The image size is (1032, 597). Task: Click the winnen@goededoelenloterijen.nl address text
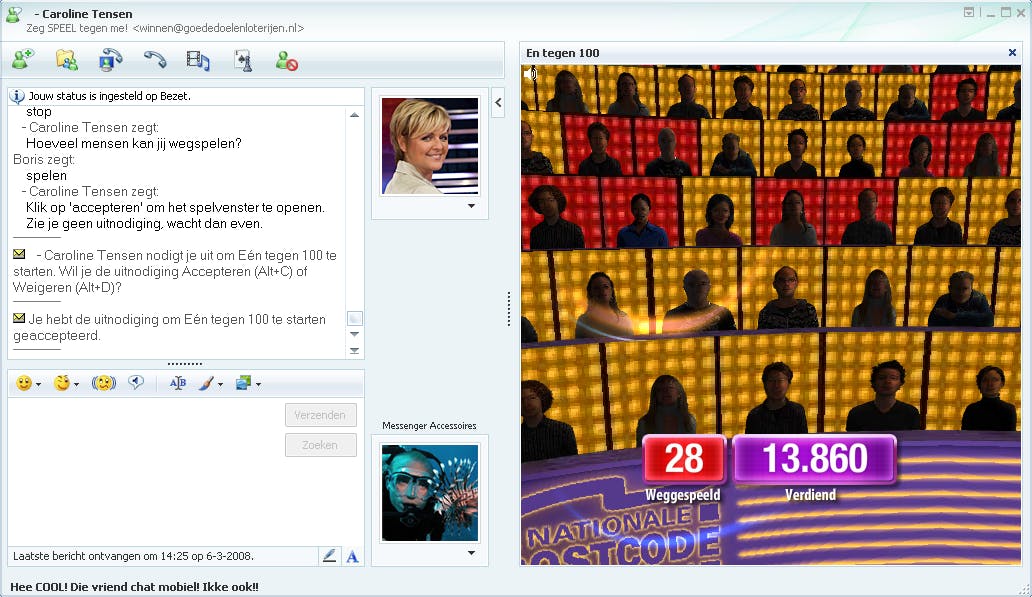(x=219, y=28)
